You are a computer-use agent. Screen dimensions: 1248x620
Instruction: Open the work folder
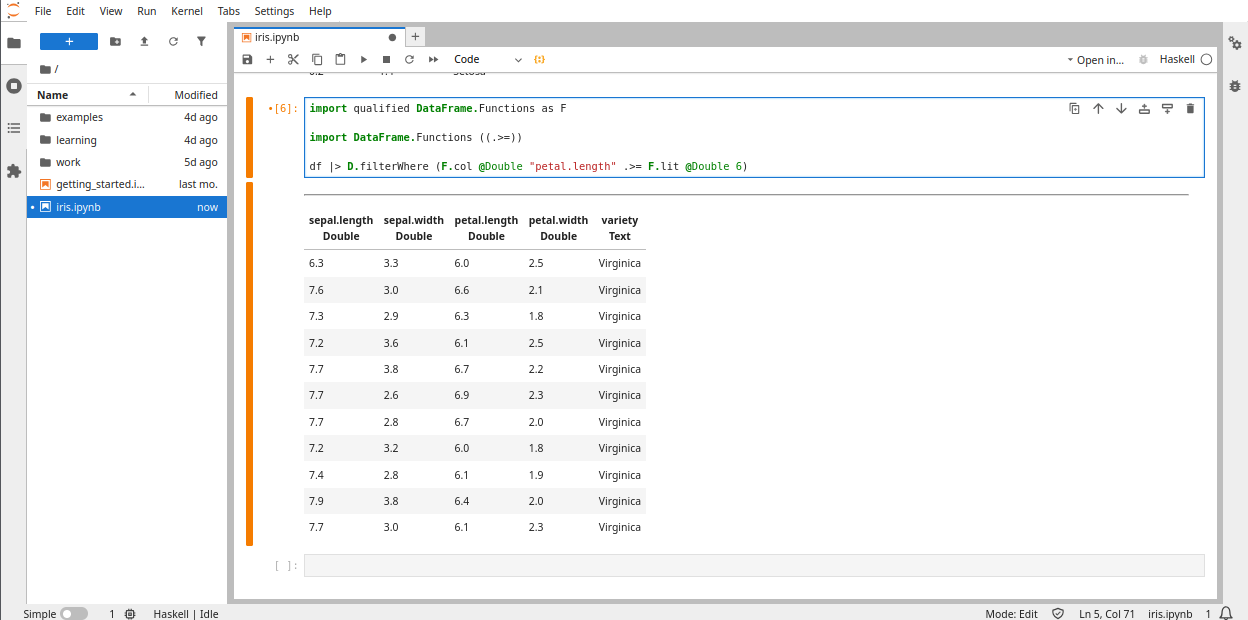[127, 162]
